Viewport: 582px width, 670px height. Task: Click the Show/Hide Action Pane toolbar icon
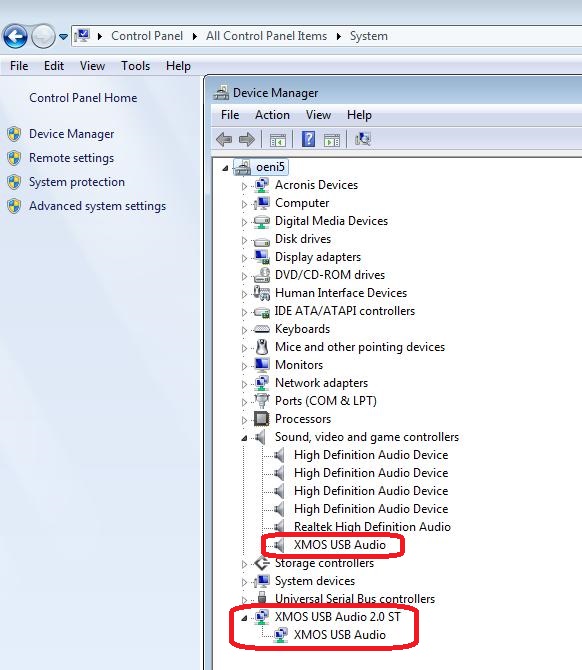[332, 140]
